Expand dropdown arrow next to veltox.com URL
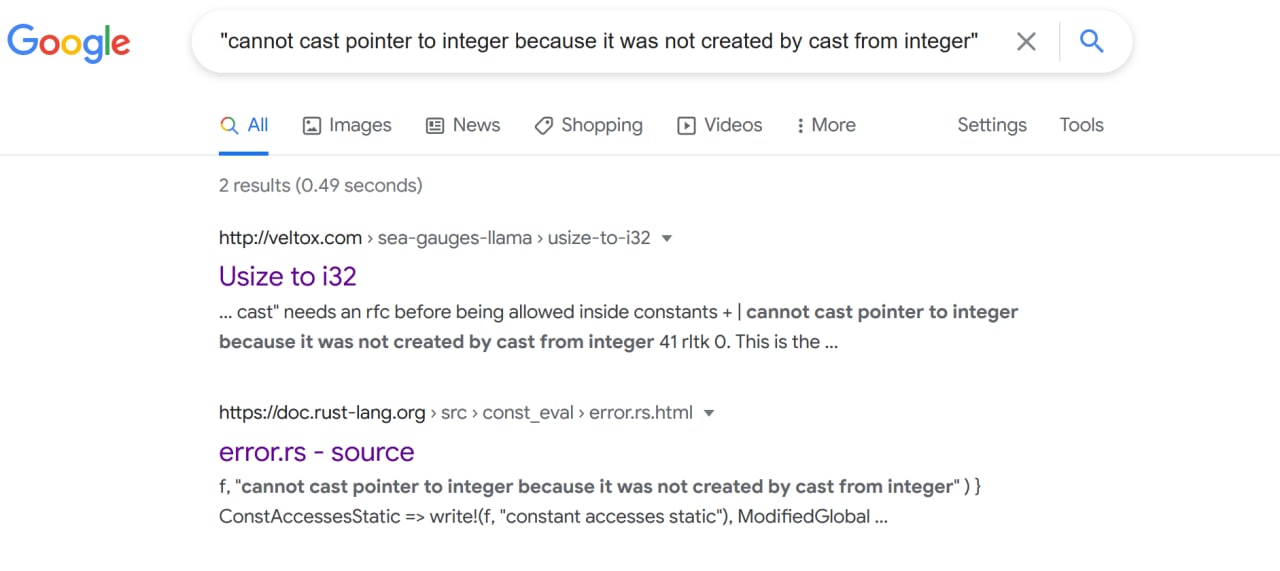This screenshot has width=1280, height=571. point(667,238)
